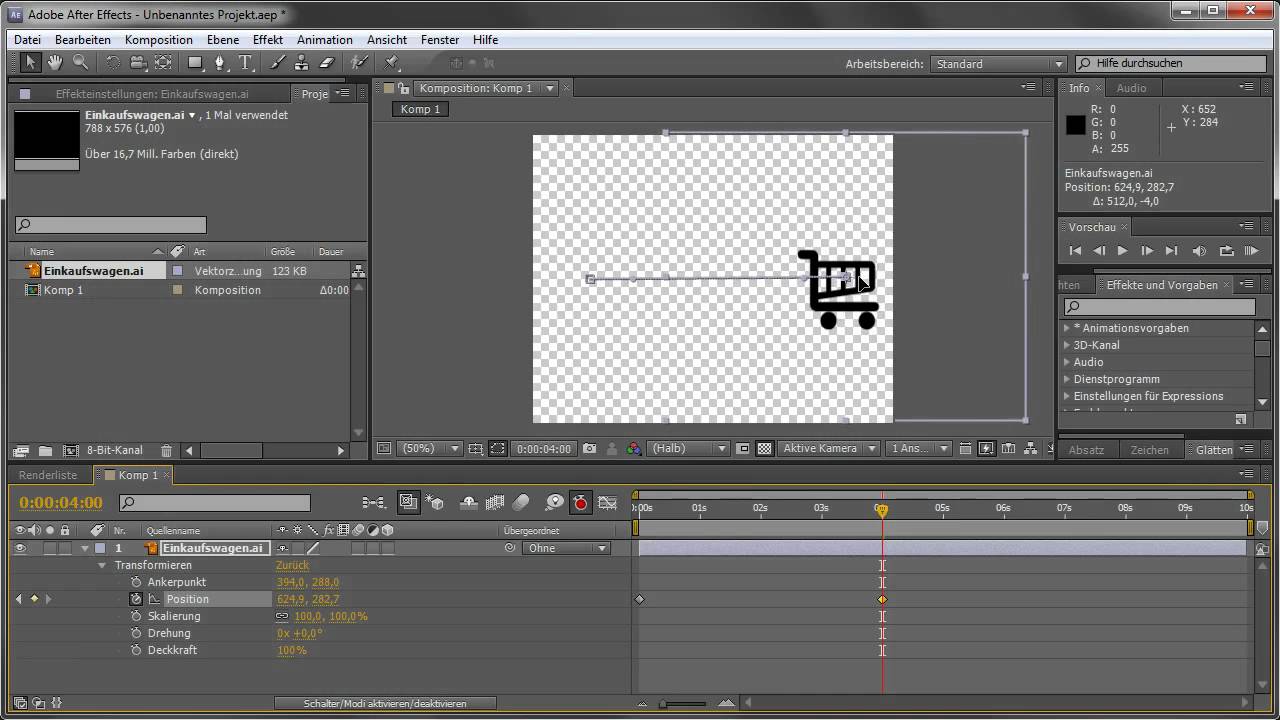Open the Arbeitsbereich Standard dropdown
Viewport: 1280px width, 720px height.
998,63
